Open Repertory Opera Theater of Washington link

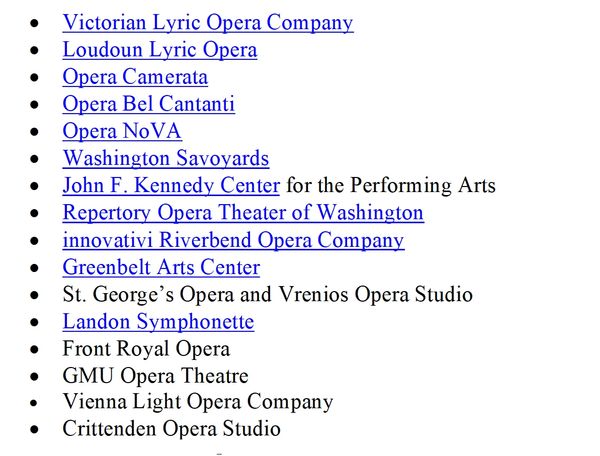pos(243,213)
